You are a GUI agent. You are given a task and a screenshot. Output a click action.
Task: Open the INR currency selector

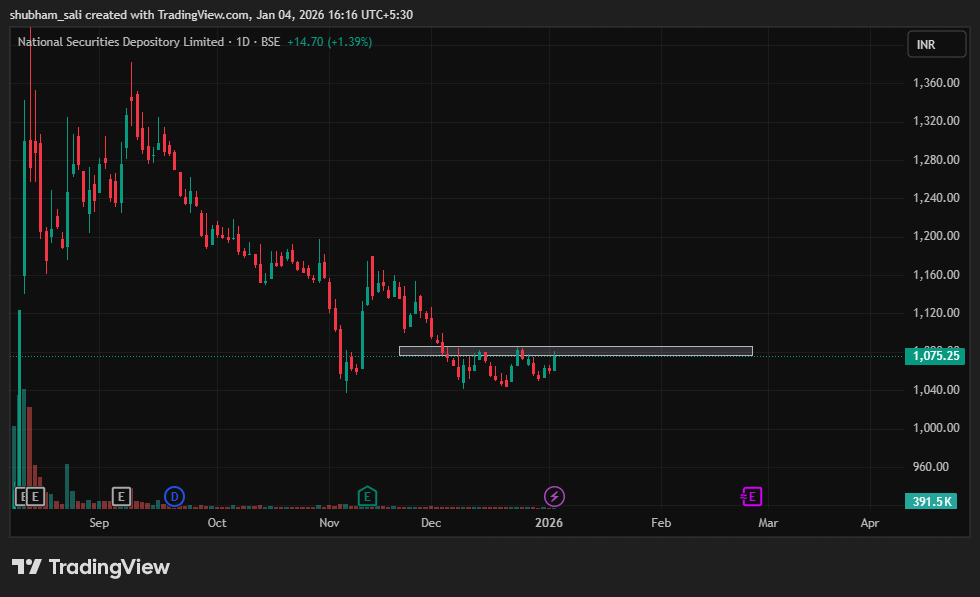click(936, 44)
